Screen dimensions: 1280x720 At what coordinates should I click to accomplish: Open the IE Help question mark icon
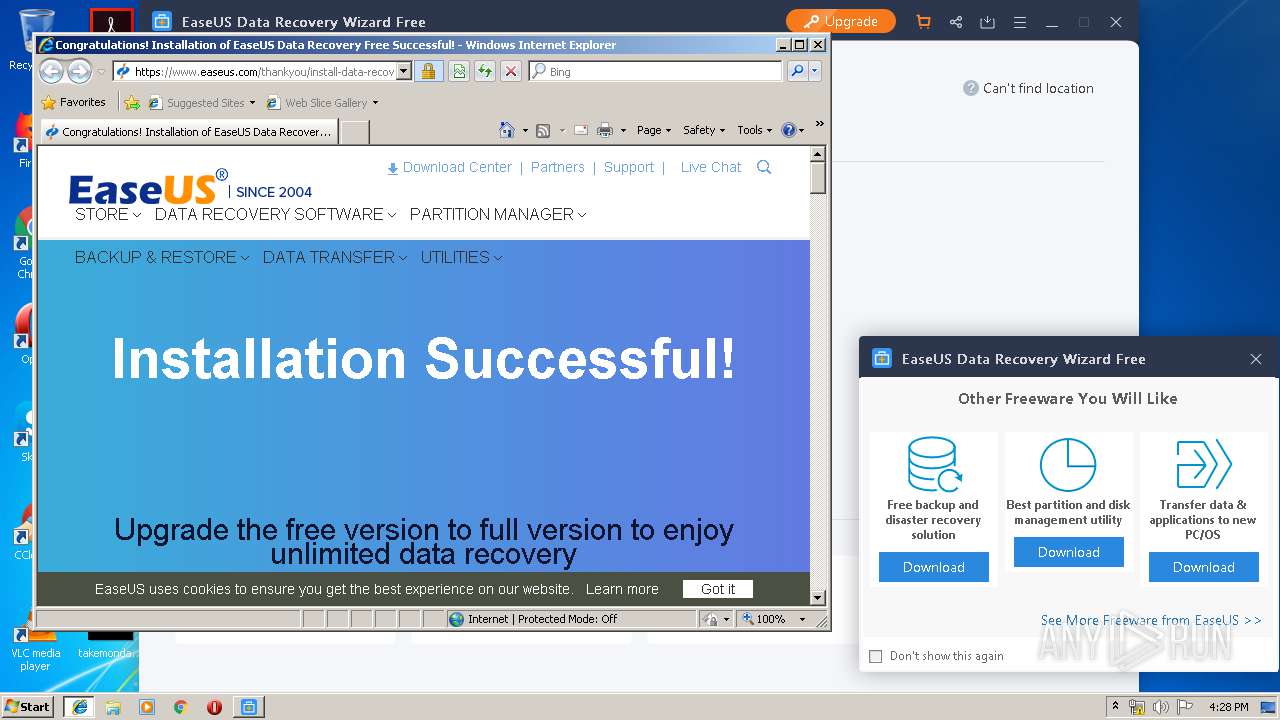[788, 130]
